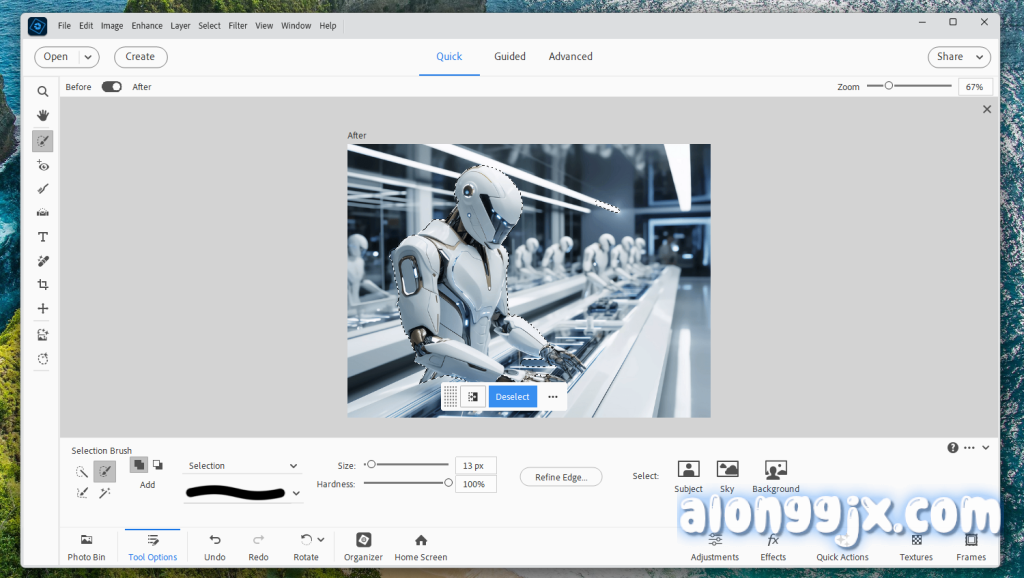Click the Refine Edge button

560,477
